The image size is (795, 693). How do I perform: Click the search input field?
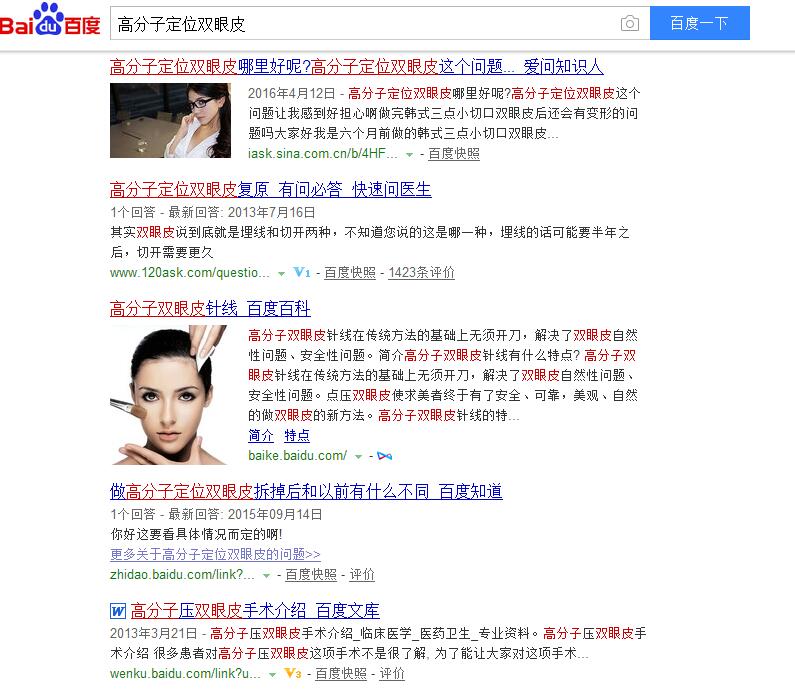coord(363,23)
